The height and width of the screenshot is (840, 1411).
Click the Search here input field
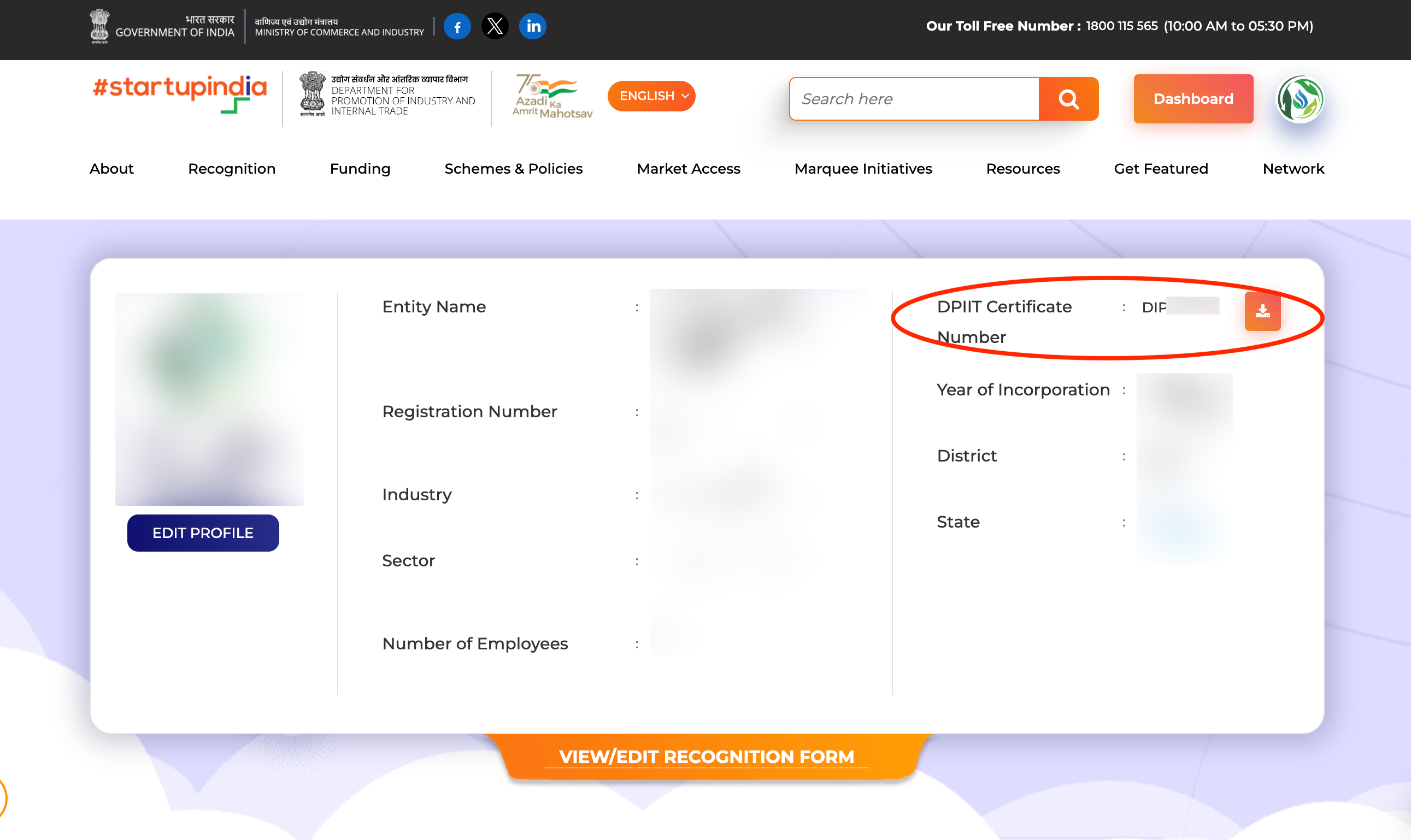[914, 99]
